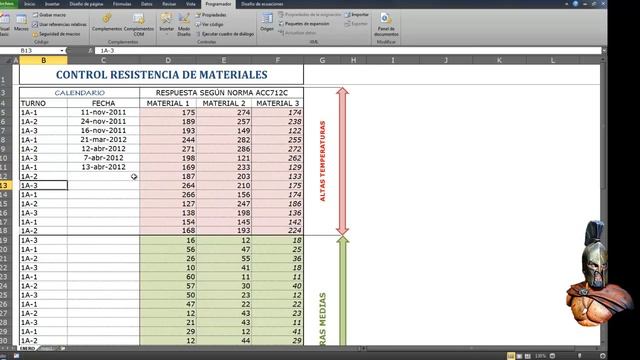Open Complementos COM dialog
Image resolution: width=640 pixels, height=360 pixels.
(139, 24)
